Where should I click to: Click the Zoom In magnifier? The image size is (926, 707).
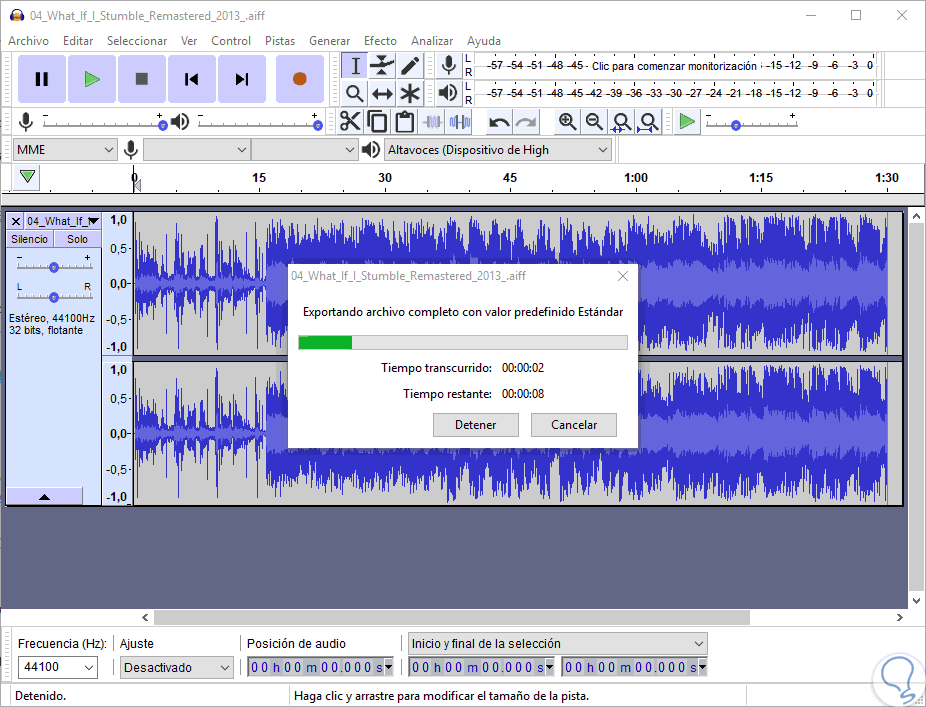pyautogui.click(x=567, y=122)
